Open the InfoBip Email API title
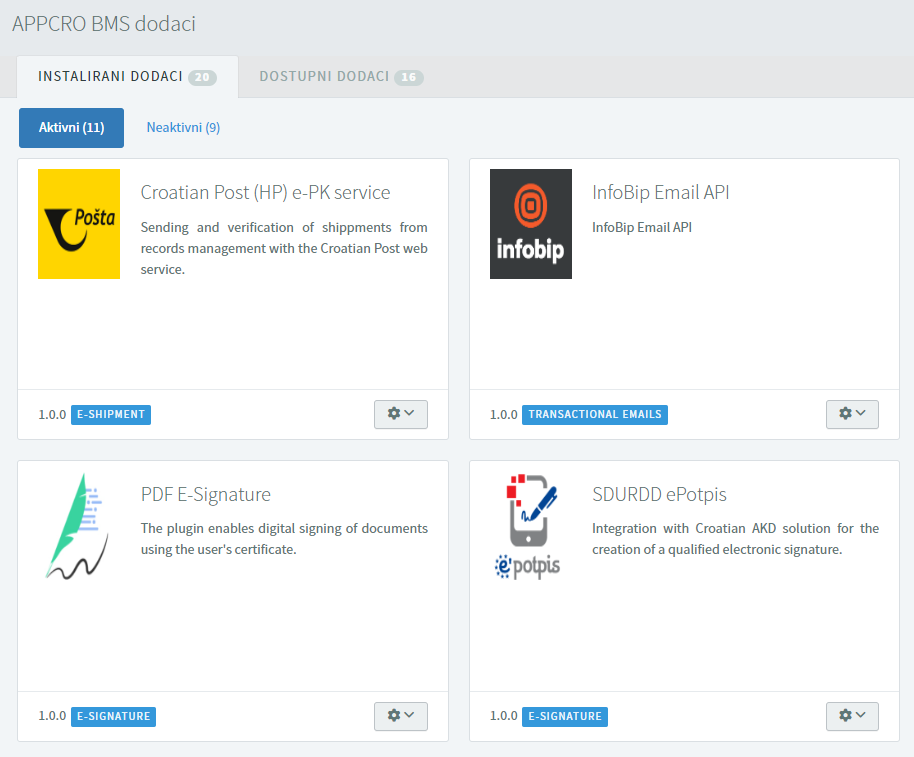The width and height of the screenshot is (914, 757). pyautogui.click(x=660, y=192)
